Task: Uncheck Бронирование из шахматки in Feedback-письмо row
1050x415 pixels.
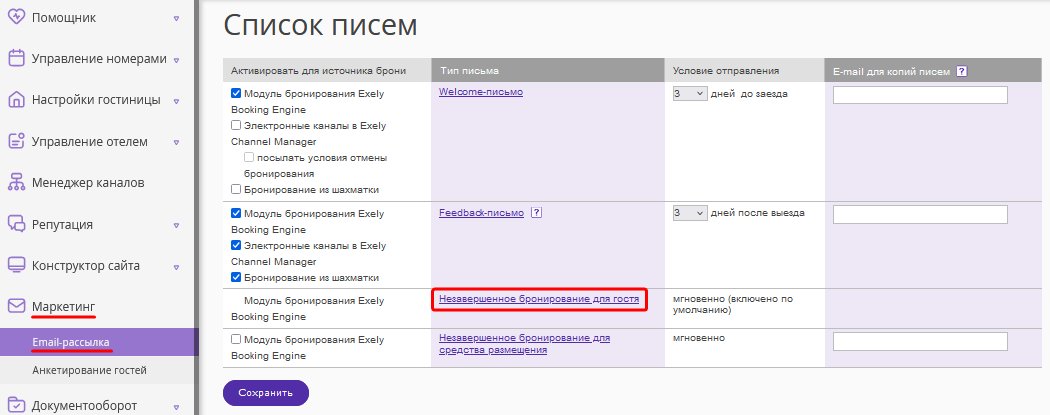Action: [236, 277]
